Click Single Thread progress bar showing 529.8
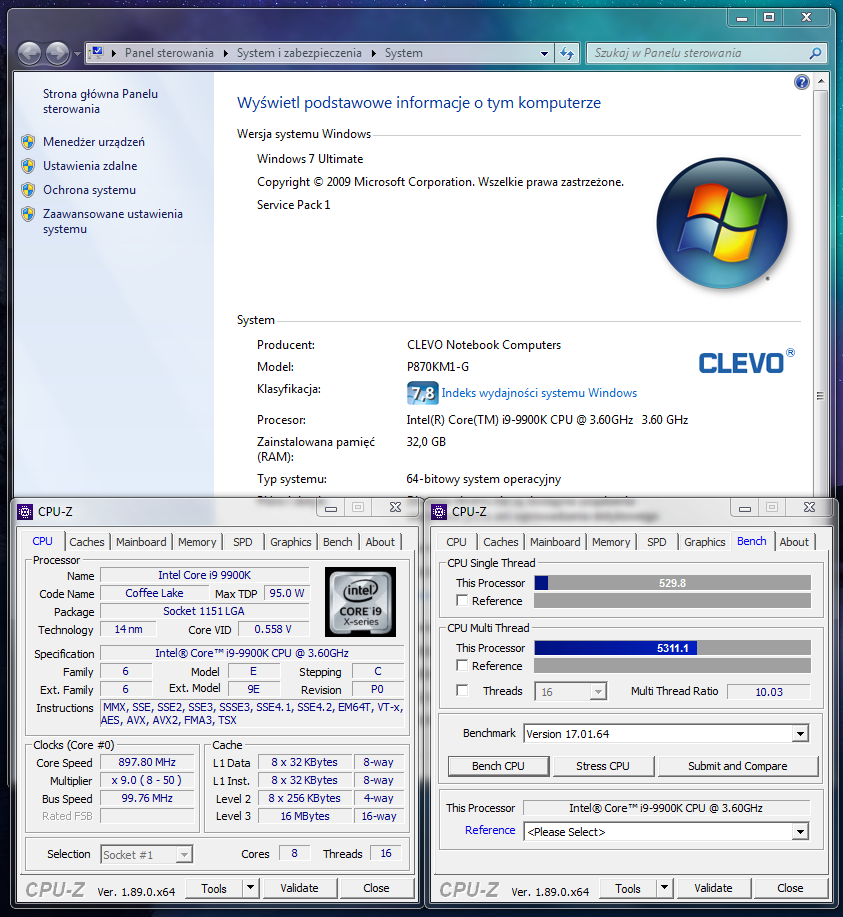The height and width of the screenshot is (917, 843). [672, 583]
